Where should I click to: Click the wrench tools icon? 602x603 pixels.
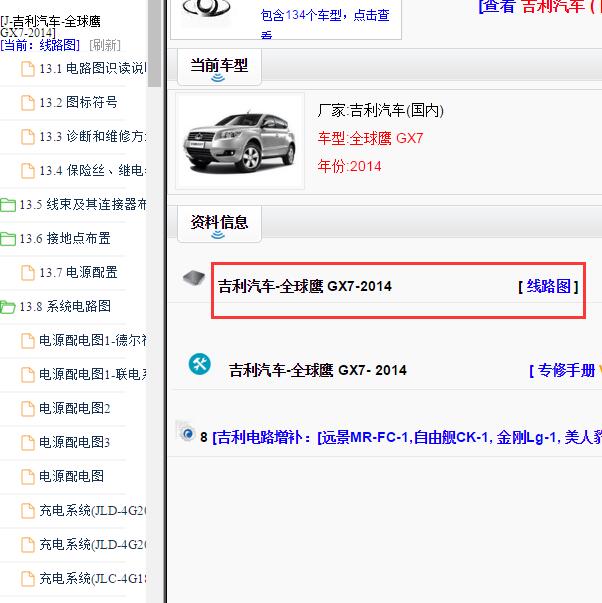(x=200, y=364)
